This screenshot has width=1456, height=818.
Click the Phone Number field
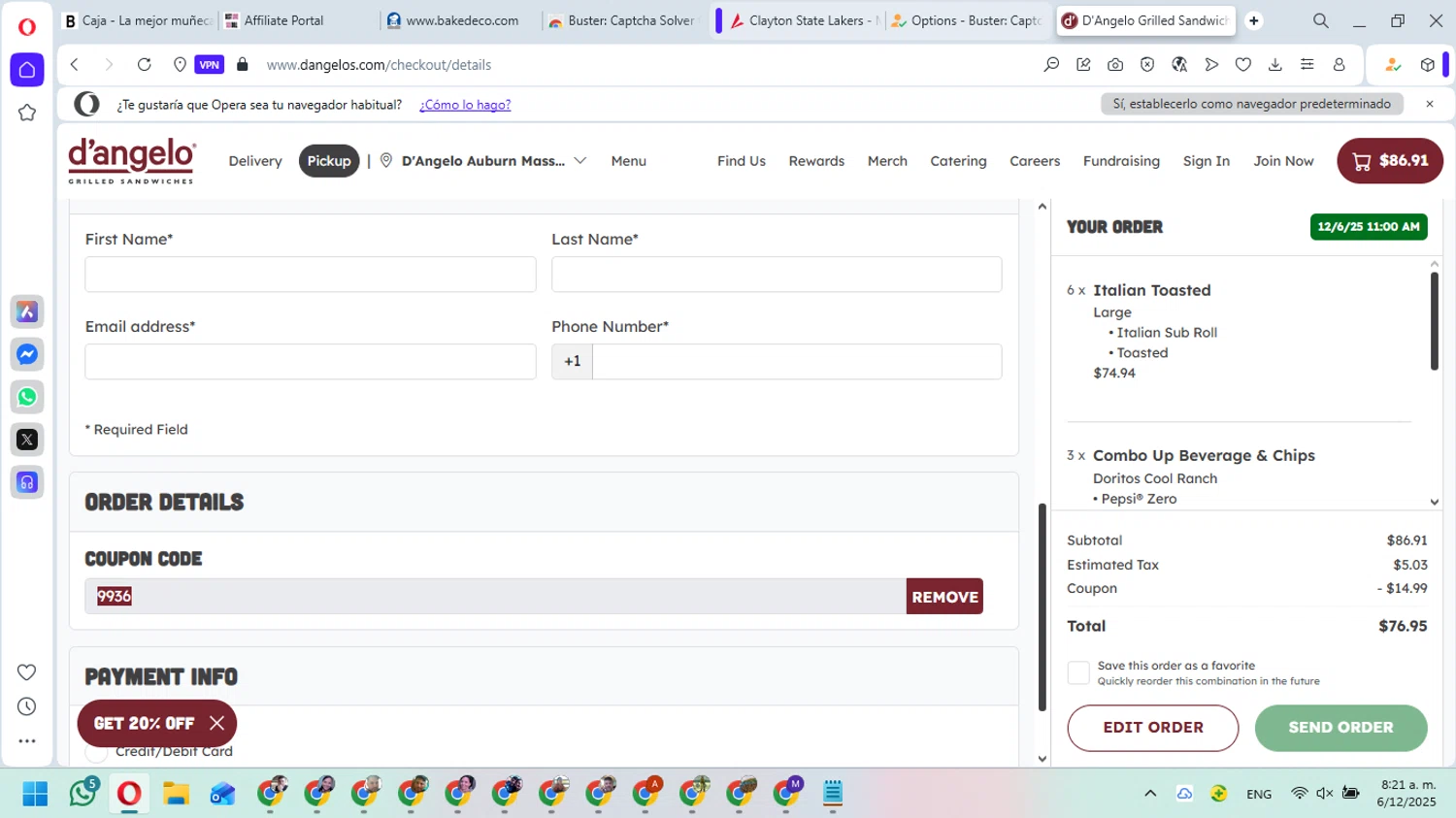click(797, 362)
